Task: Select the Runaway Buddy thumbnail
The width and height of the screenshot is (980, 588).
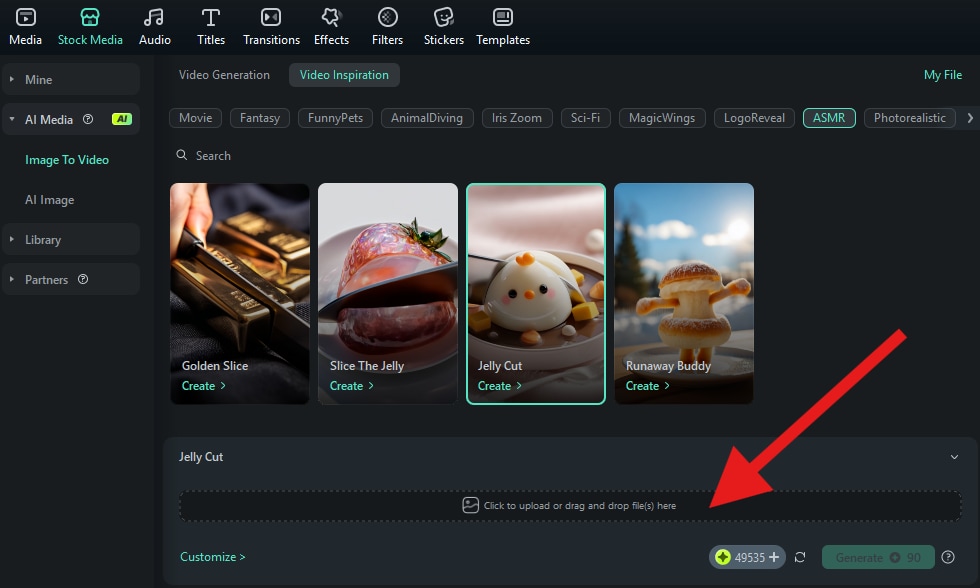Action: 684,294
